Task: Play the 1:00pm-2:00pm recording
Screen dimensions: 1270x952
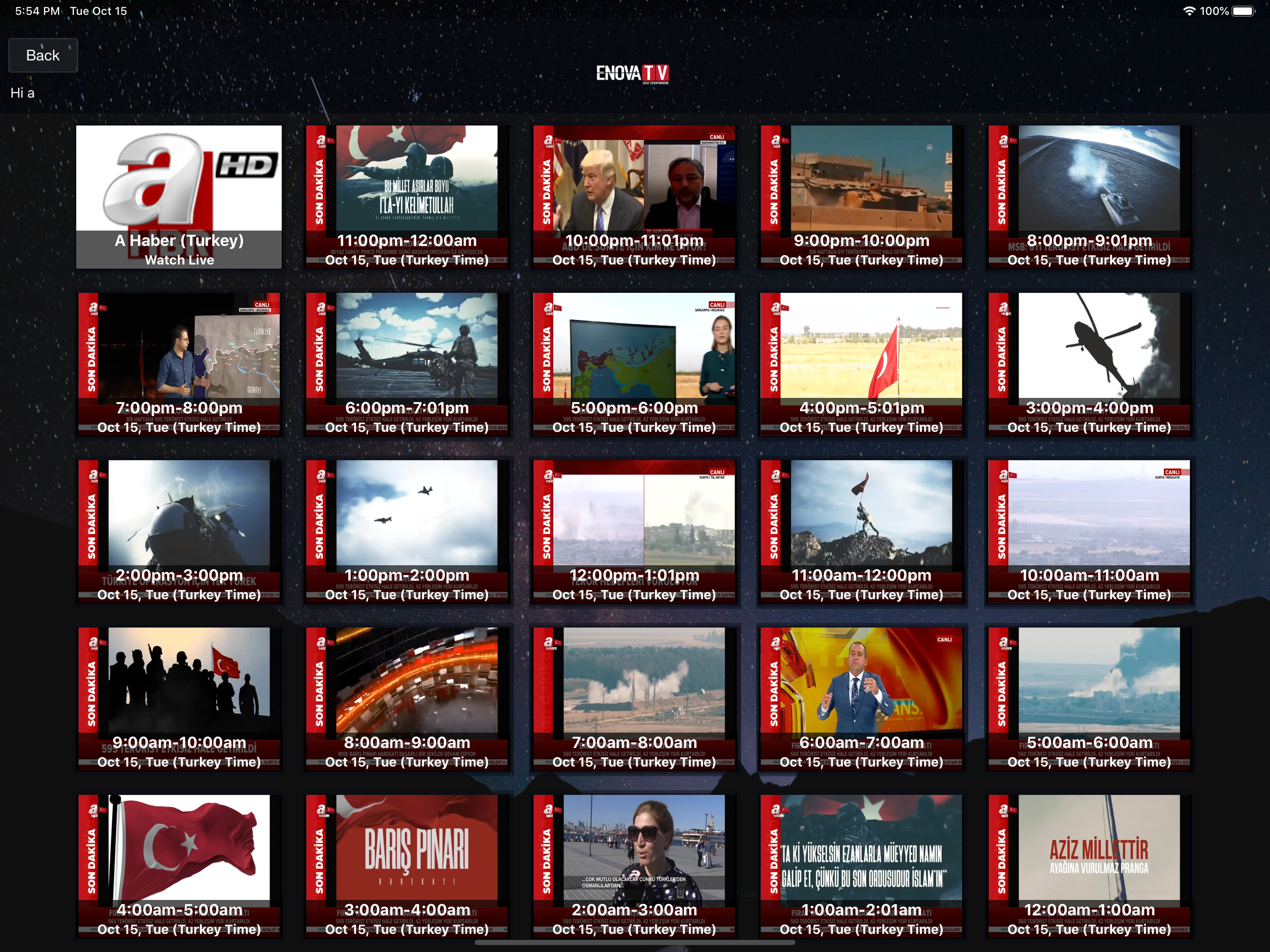Action: click(x=406, y=532)
